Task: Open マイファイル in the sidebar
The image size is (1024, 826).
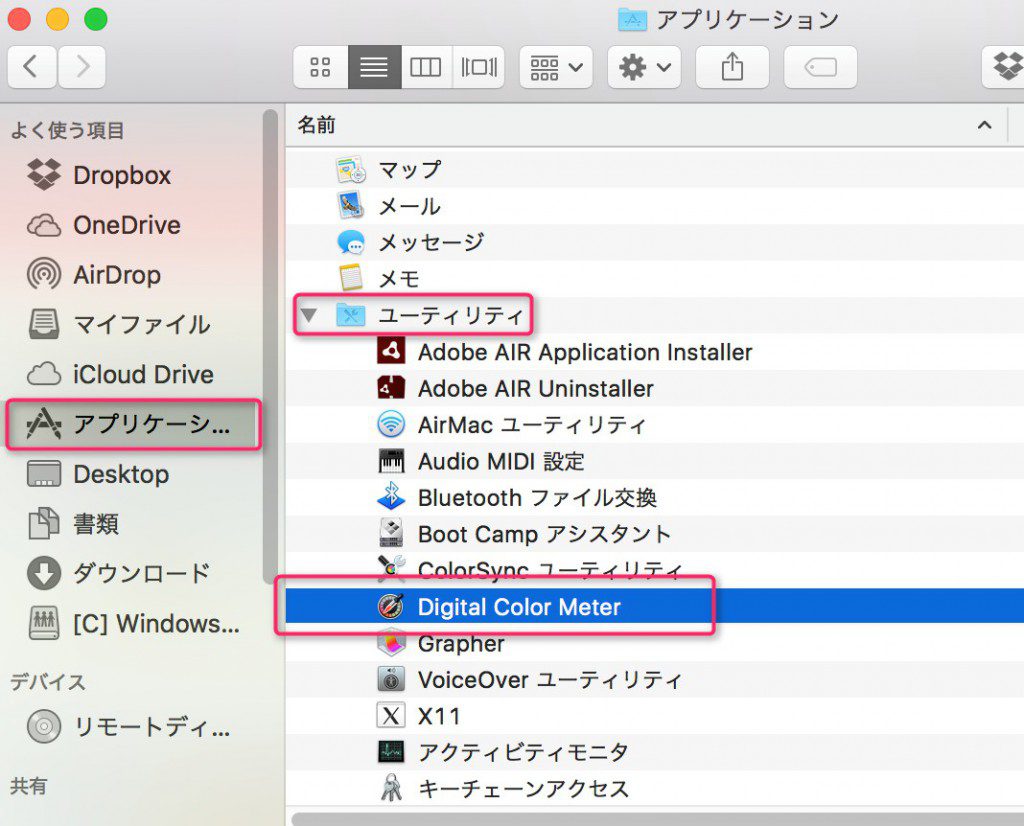Action: pos(133,325)
